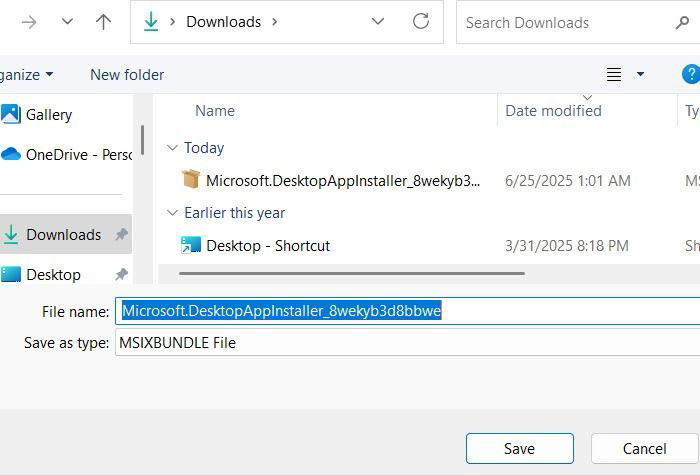Select Gallery in the navigation pane
The height and width of the screenshot is (475, 700).
[x=48, y=114]
